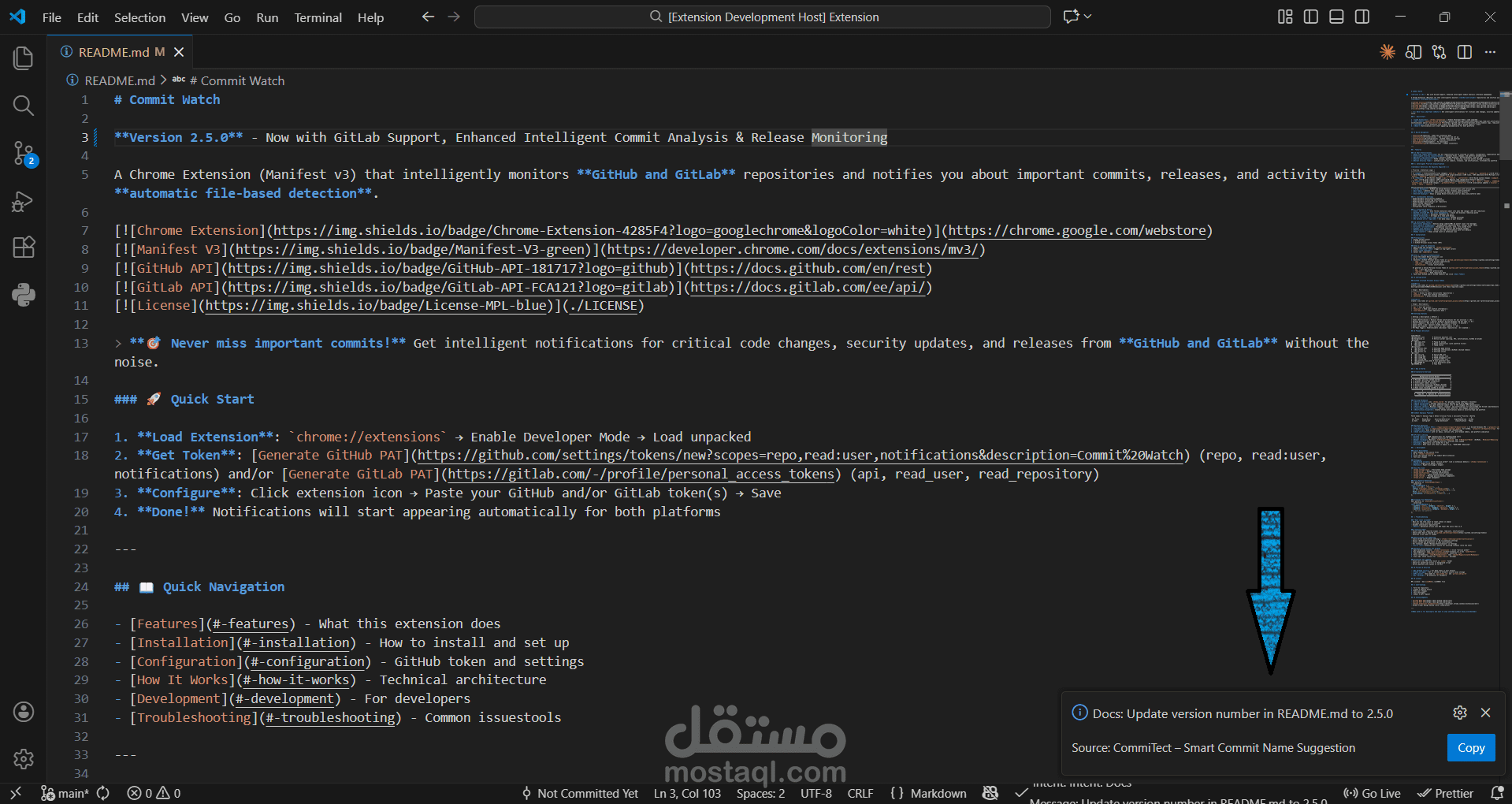
Task: Open the Explorer view in the activity bar
Action: point(24,58)
